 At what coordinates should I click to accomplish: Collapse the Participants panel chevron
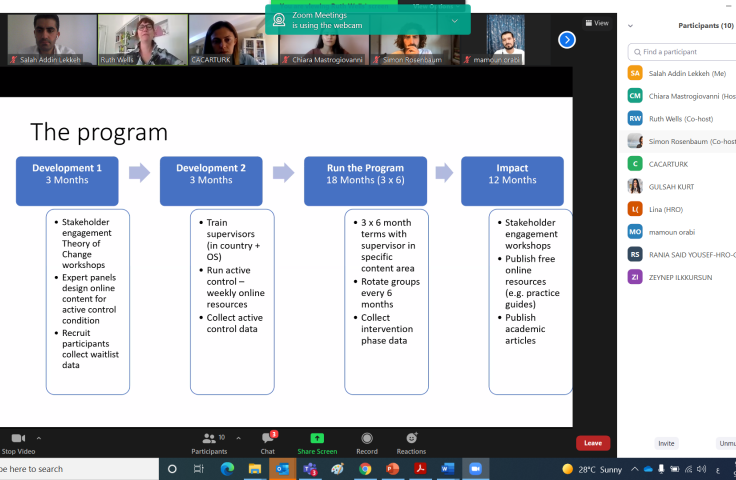tap(630, 26)
